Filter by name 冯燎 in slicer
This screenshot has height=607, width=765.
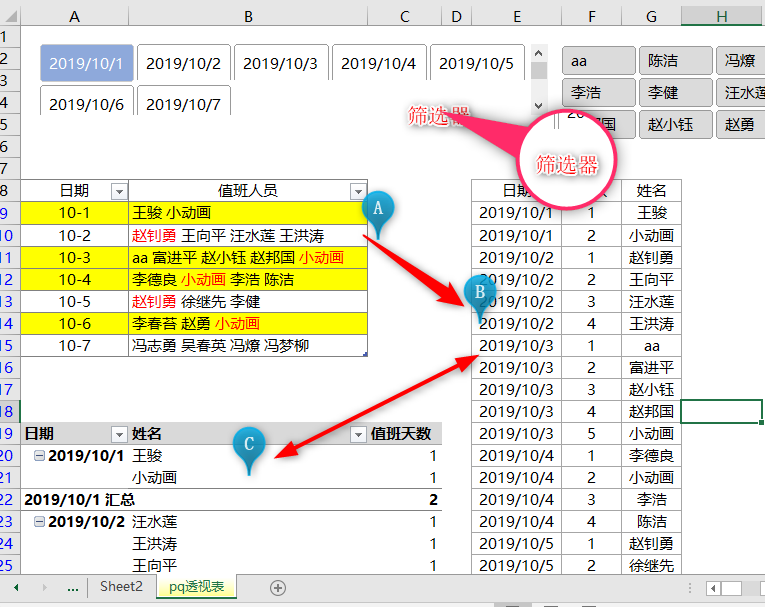741,61
